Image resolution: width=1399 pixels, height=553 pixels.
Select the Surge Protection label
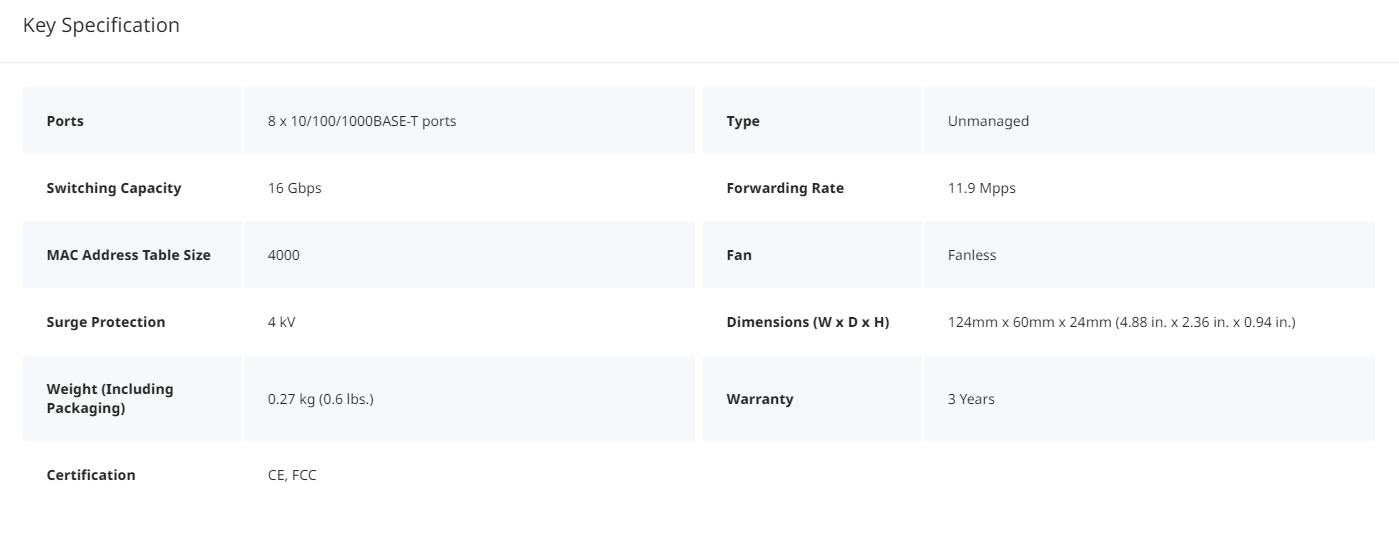[x=106, y=322]
